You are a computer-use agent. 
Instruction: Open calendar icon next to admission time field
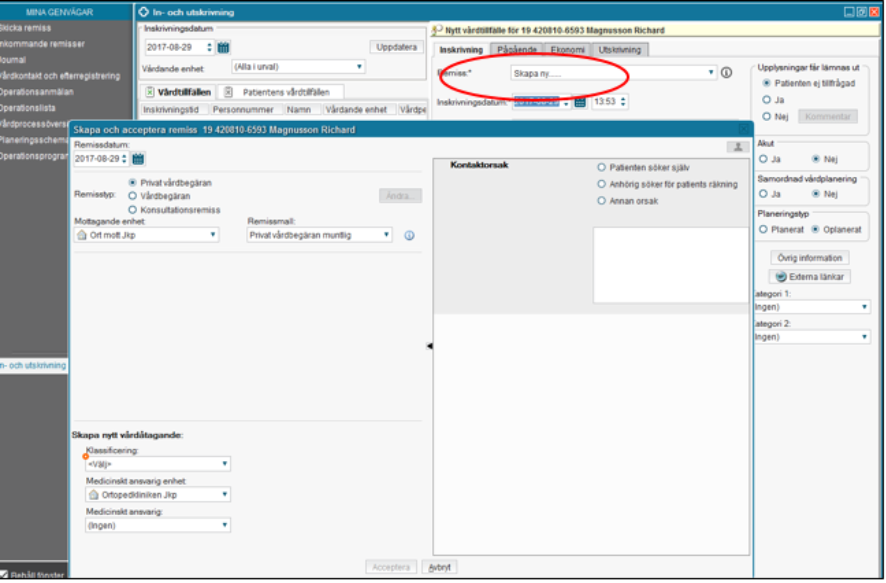[580, 102]
